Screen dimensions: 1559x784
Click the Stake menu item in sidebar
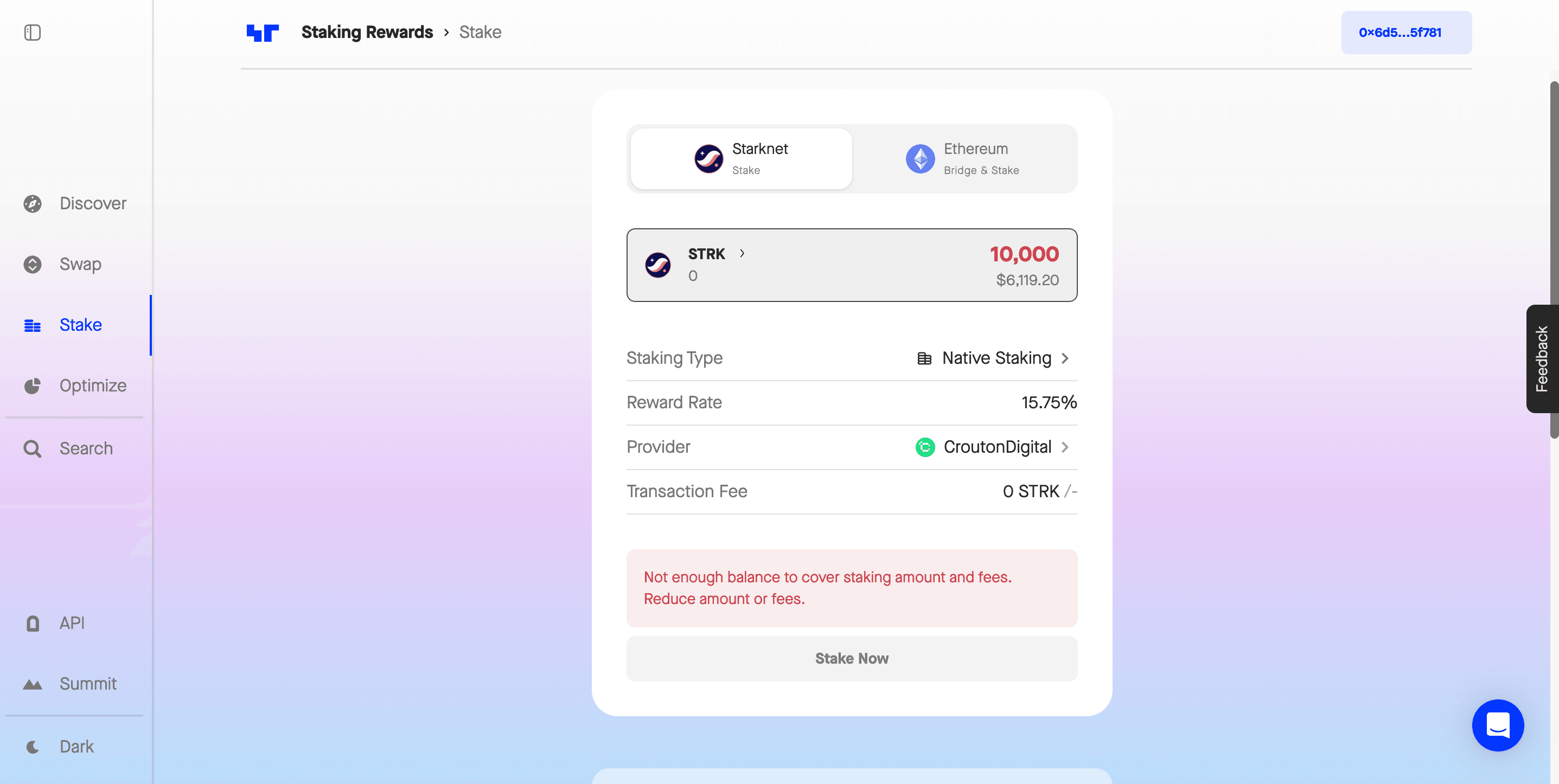pos(80,324)
